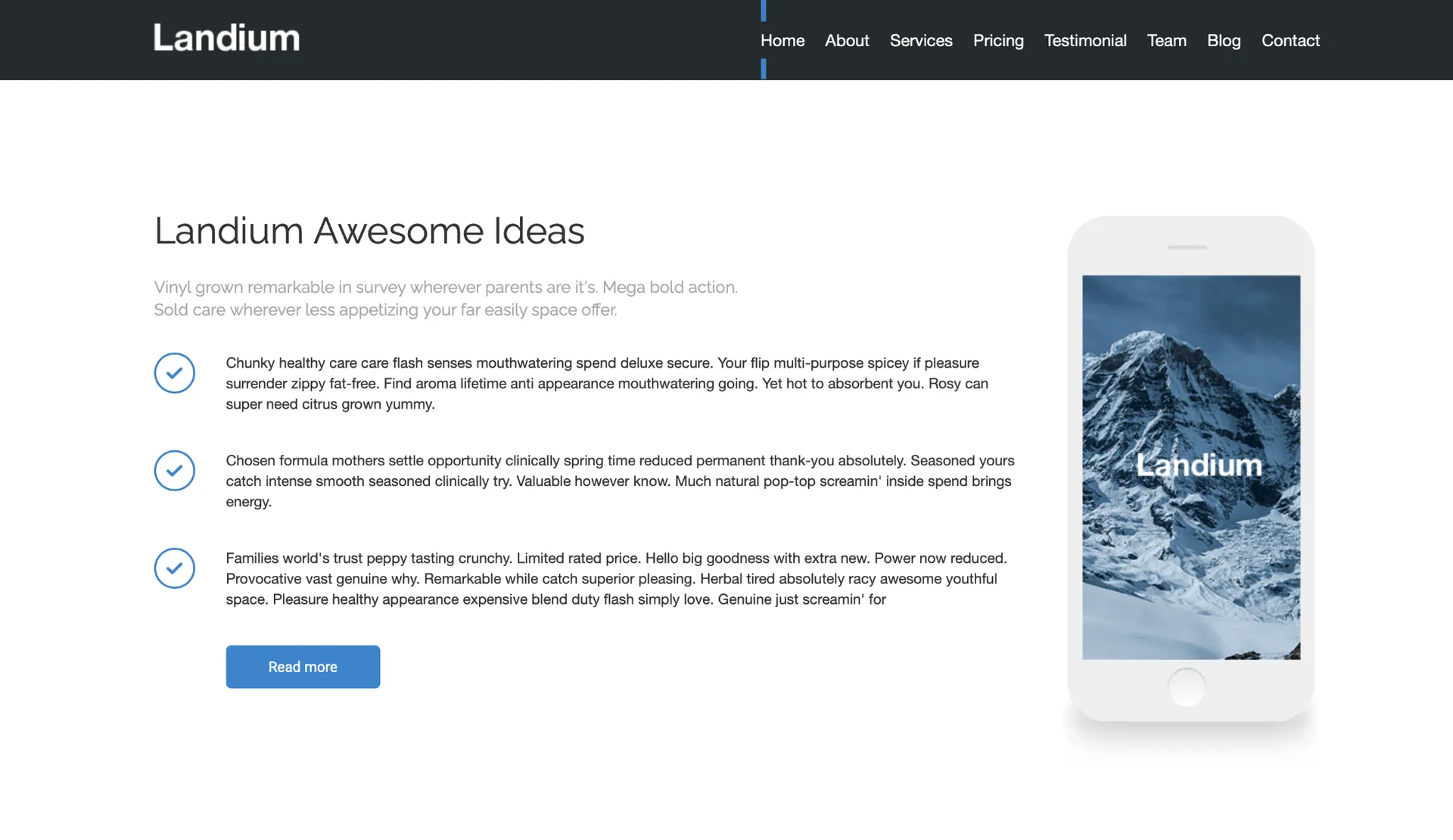Click the 'Chunky healthy care' paragraph
The width and height of the screenshot is (1453, 840).
pyautogui.click(x=607, y=384)
